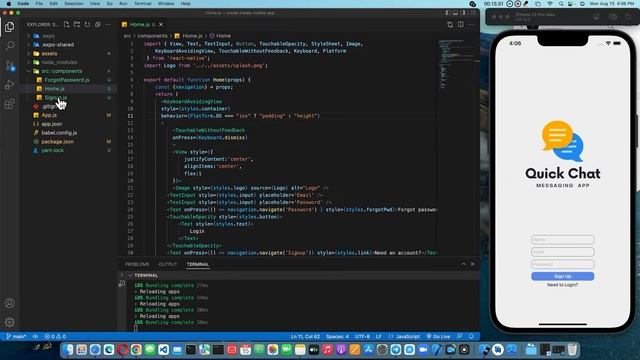640x360 pixels.
Task: Open changes icon in editor title bar
Action: [450, 24]
